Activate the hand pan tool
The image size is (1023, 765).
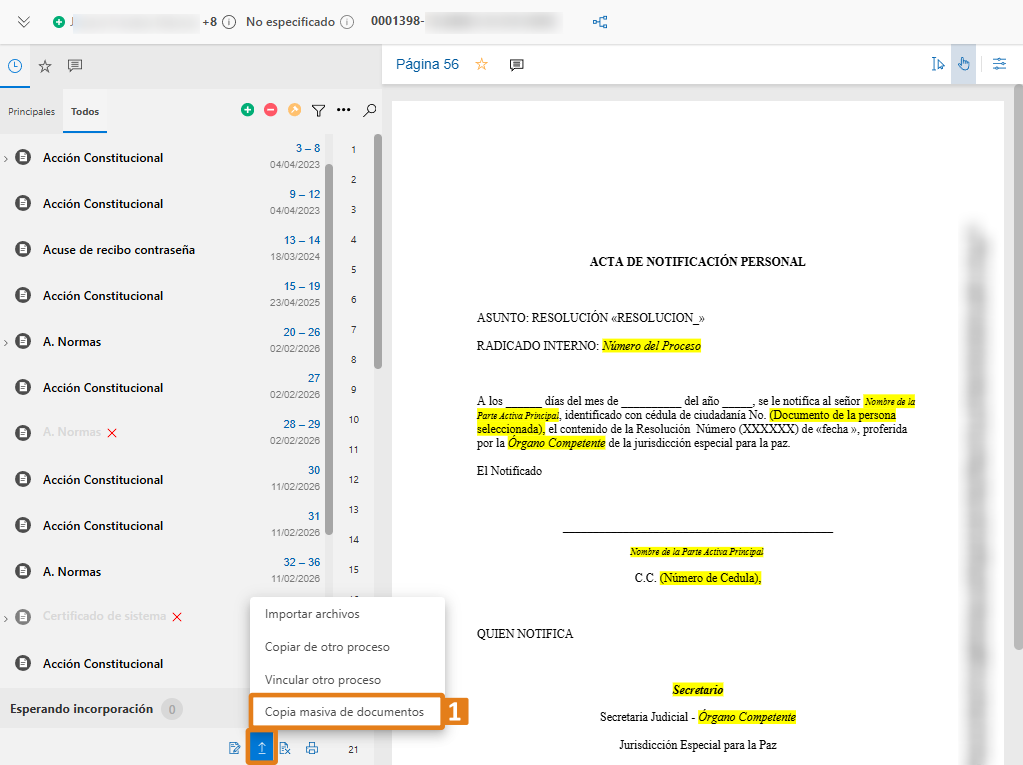click(x=962, y=63)
